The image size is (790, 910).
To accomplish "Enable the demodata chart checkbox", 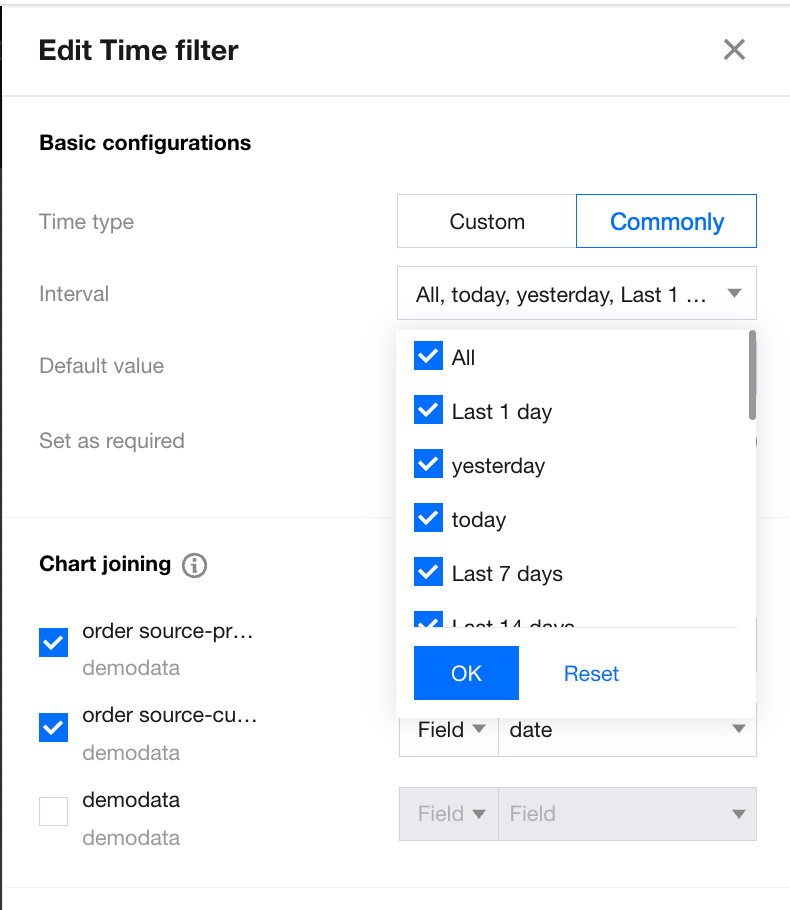I will pos(53,811).
